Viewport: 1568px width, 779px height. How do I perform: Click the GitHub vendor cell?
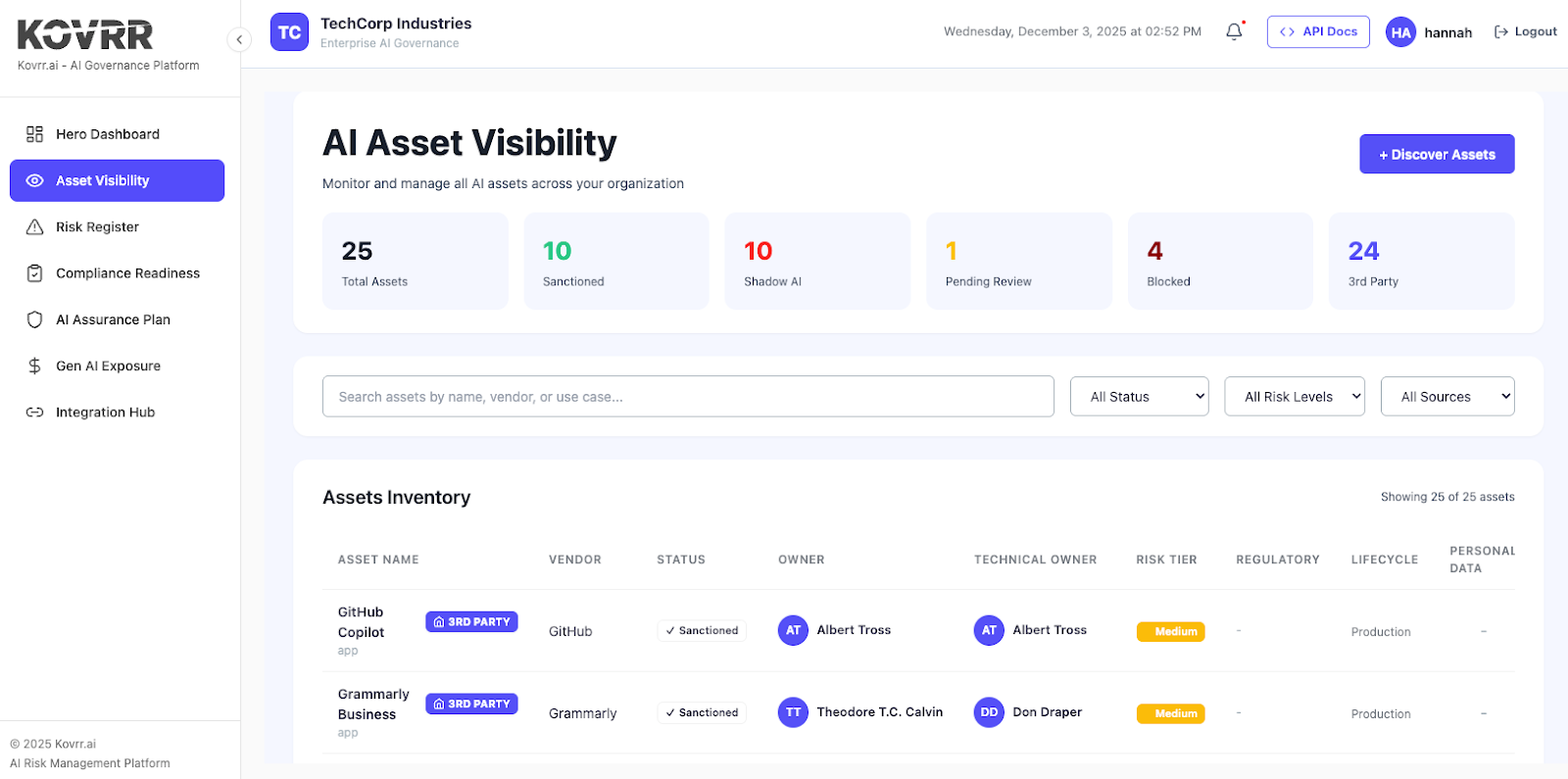tap(570, 631)
